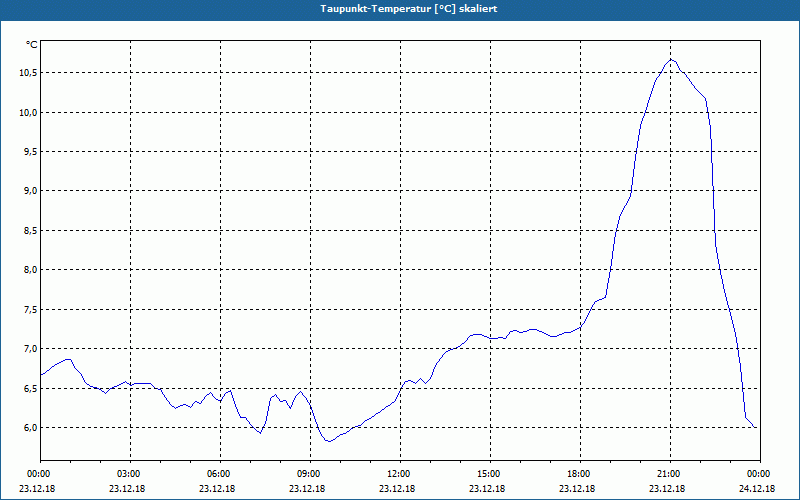800x500 pixels.
Task: Pick the '8,0' y-axis tick label
Action: [30, 270]
